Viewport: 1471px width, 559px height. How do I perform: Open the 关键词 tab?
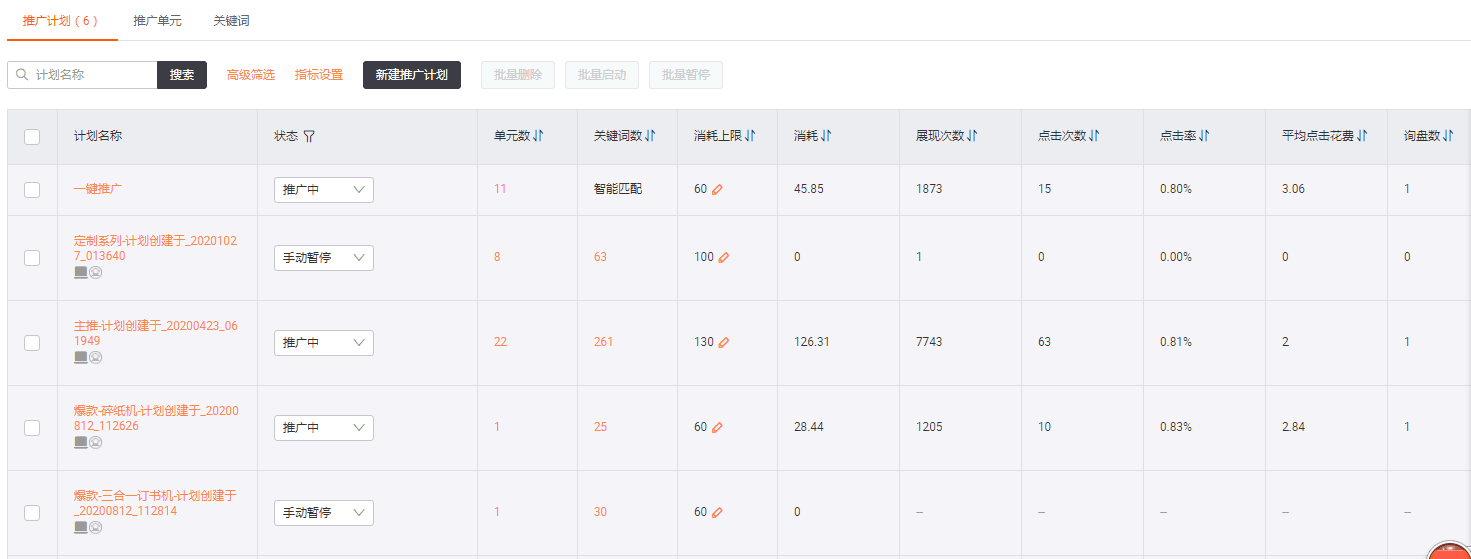click(x=231, y=21)
